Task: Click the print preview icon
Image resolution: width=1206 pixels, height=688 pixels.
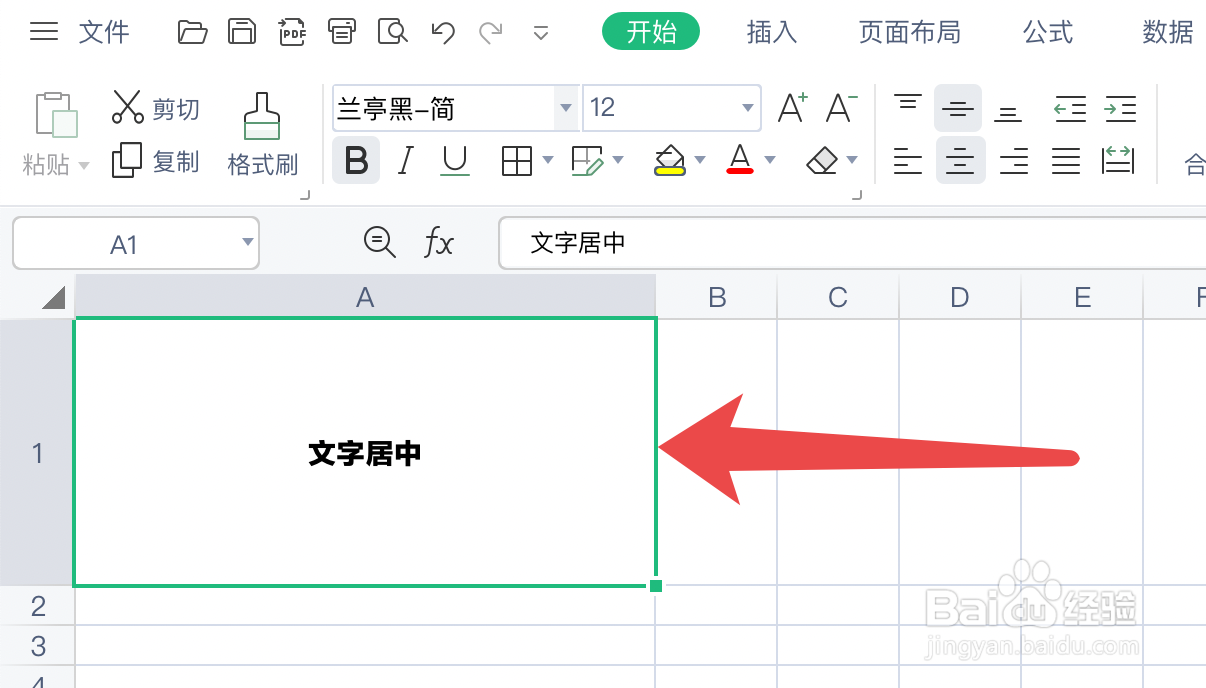Action: (x=392, y=31)
